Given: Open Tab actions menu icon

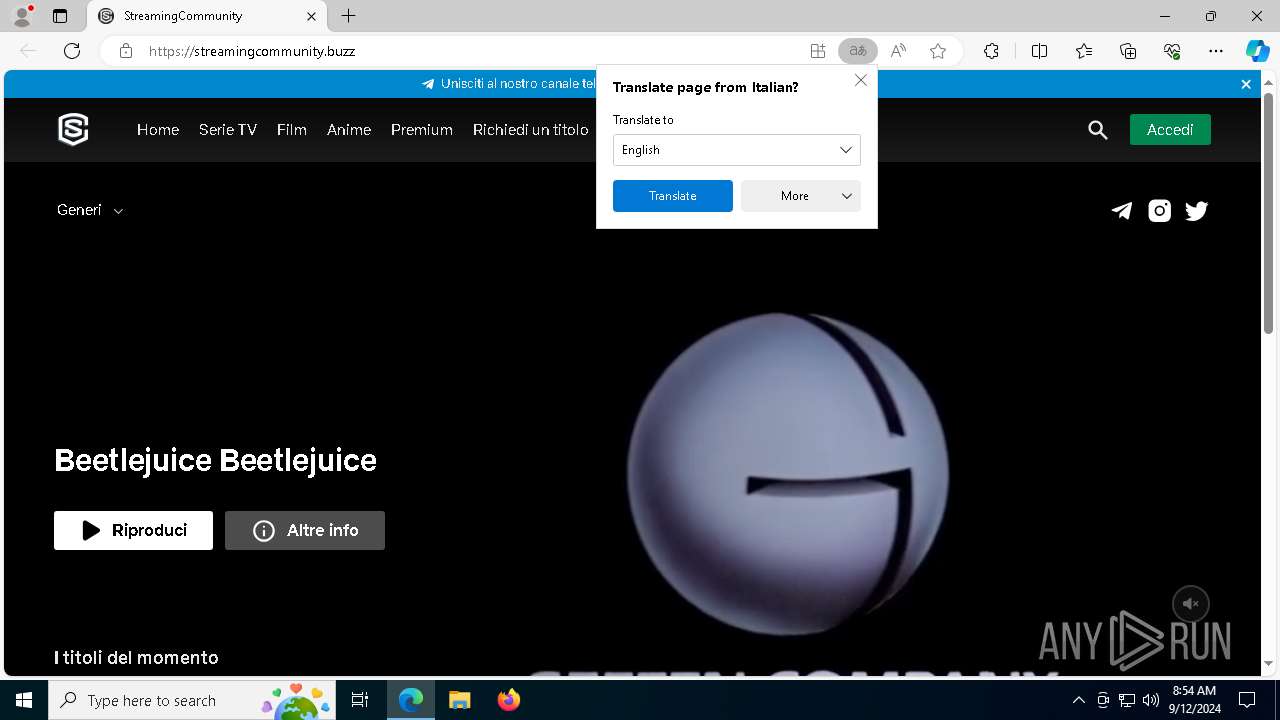Looking at the screenshot, I should pos(60,16).
